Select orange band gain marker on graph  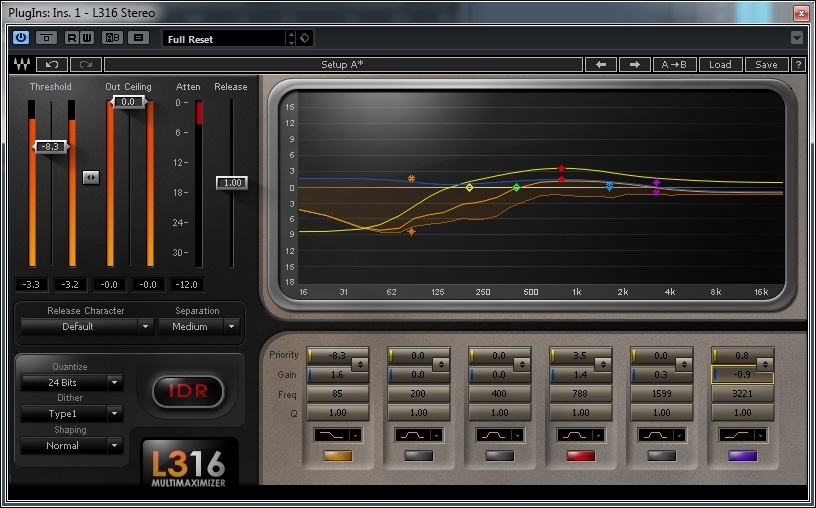click(x=411, y=179)
